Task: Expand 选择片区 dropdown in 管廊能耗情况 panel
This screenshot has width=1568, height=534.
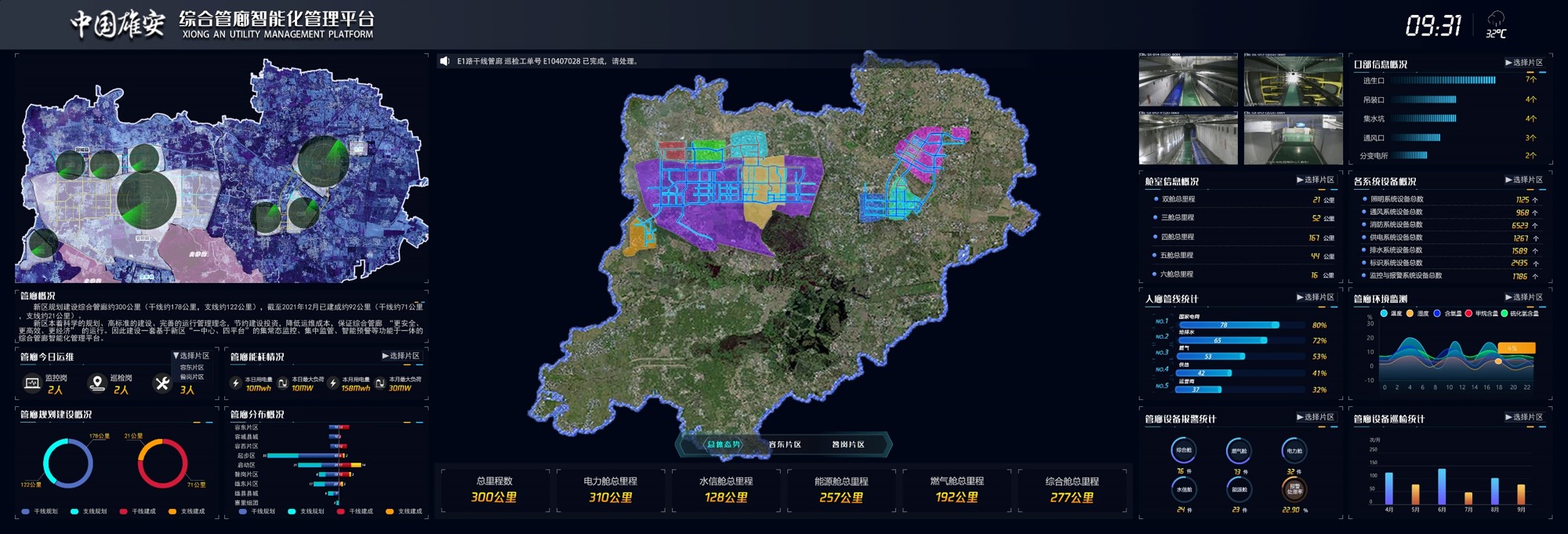Action: pos(401,356)
